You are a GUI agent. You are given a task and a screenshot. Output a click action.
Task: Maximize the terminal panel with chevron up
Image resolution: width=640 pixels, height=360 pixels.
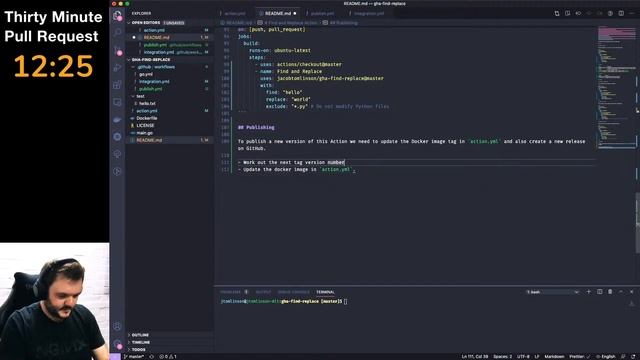click(x=621, y=292)
